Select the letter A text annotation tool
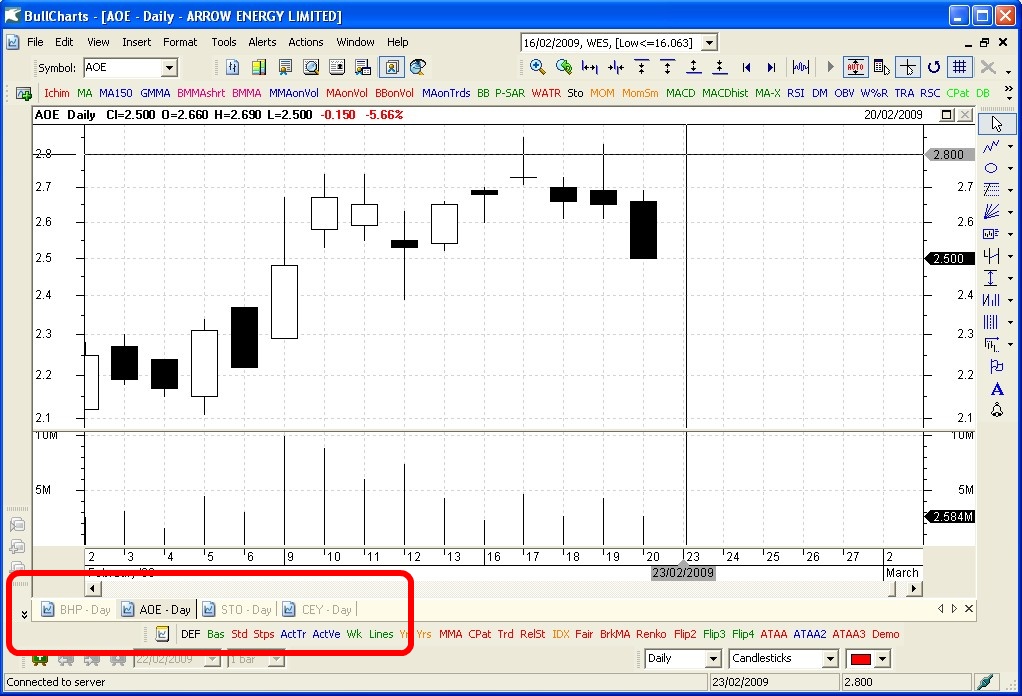This screenshot has width=1022, height=696. coord(997,389)
